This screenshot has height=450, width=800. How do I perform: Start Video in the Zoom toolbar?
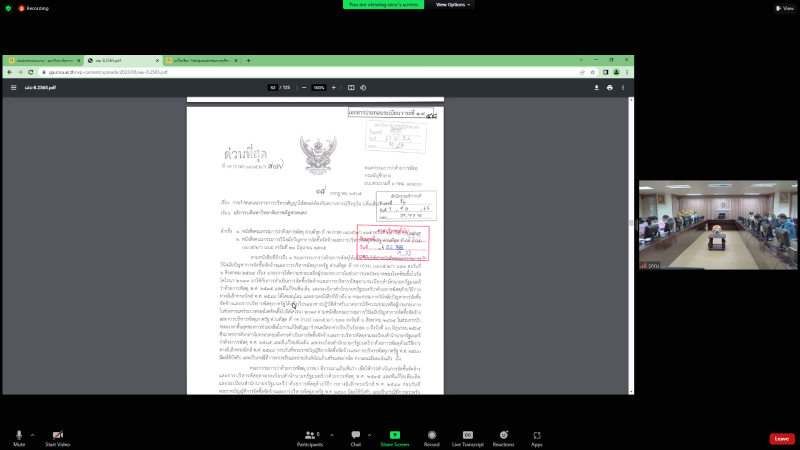(57, 436)
